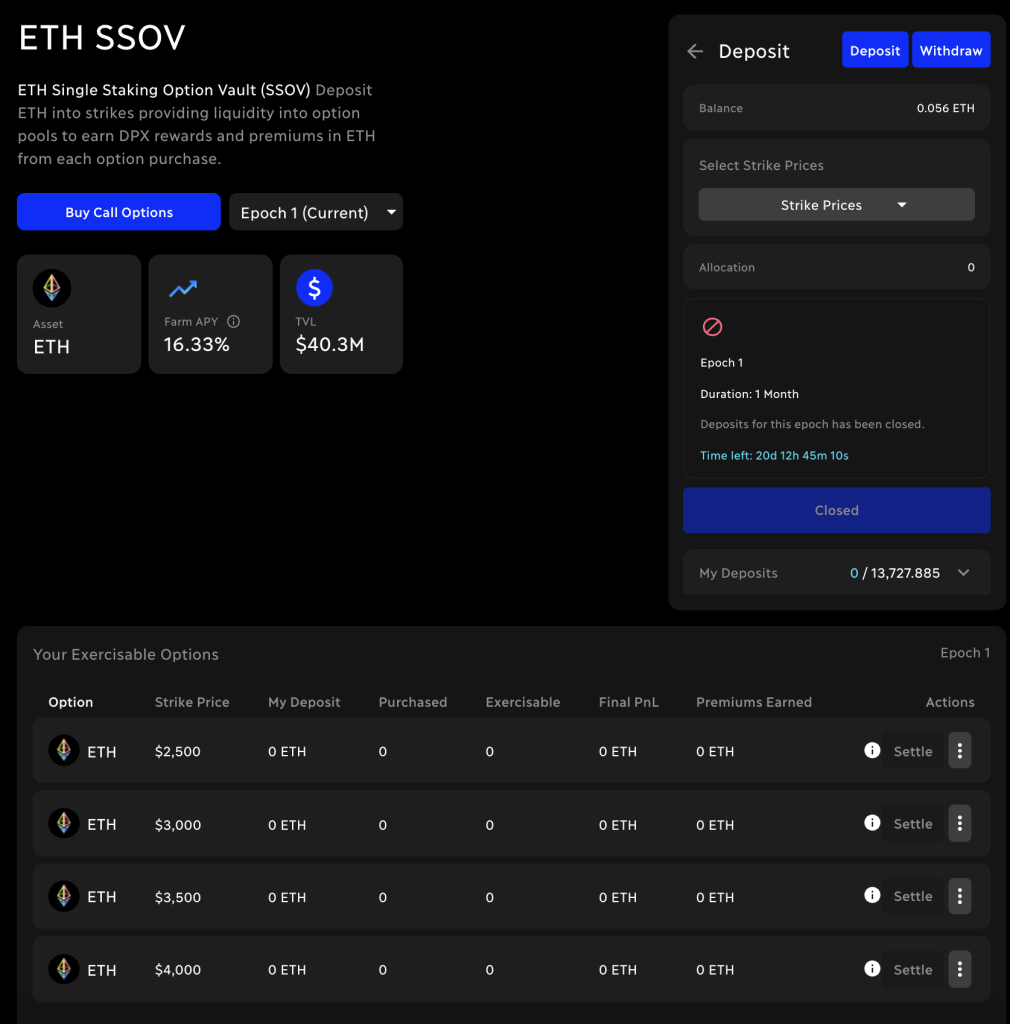Click the Option column header
Viewport: 1010px width, 1024px height.
71,702
